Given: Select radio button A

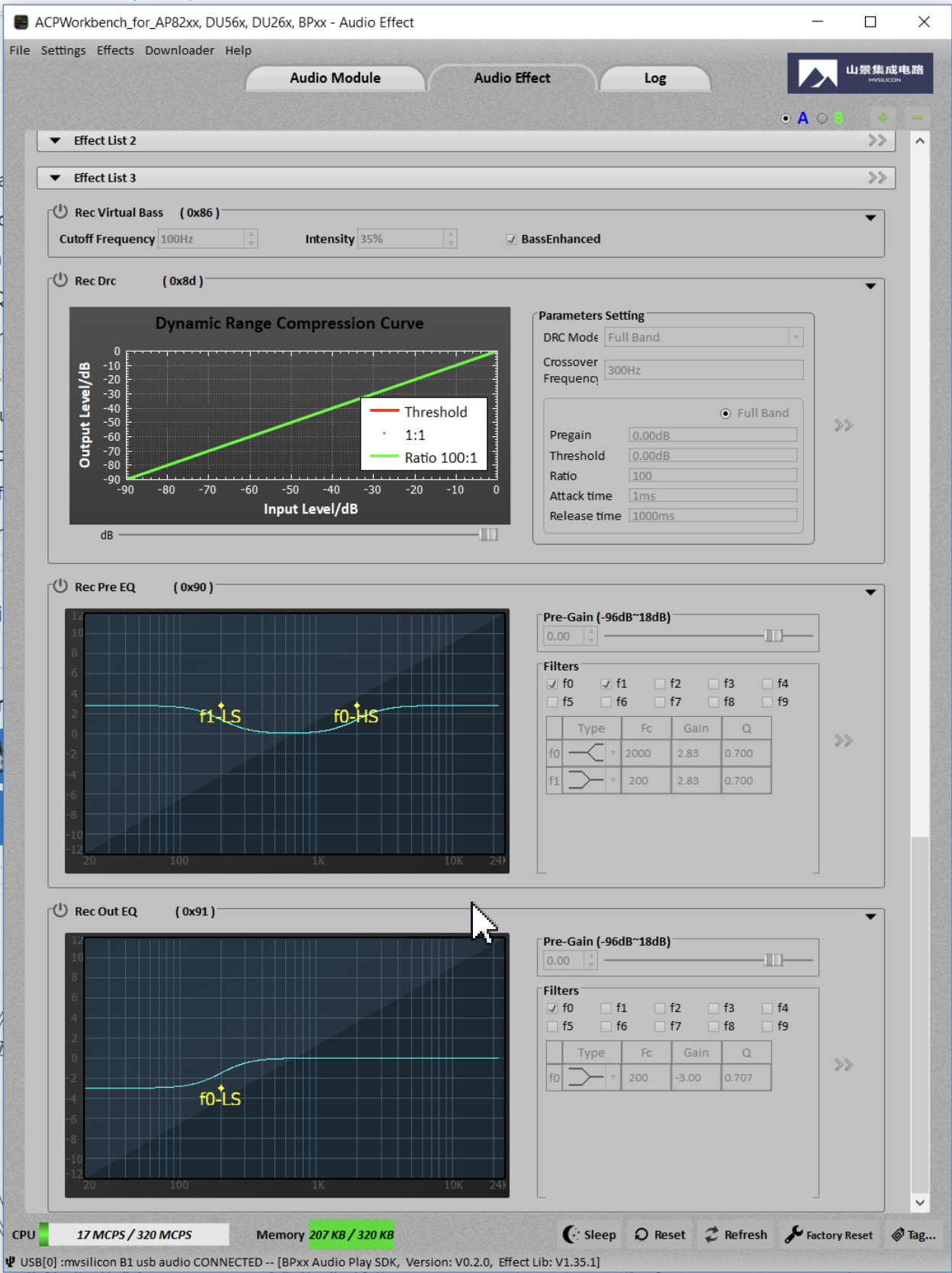Looking at the screenshot, I should point(786,118).
